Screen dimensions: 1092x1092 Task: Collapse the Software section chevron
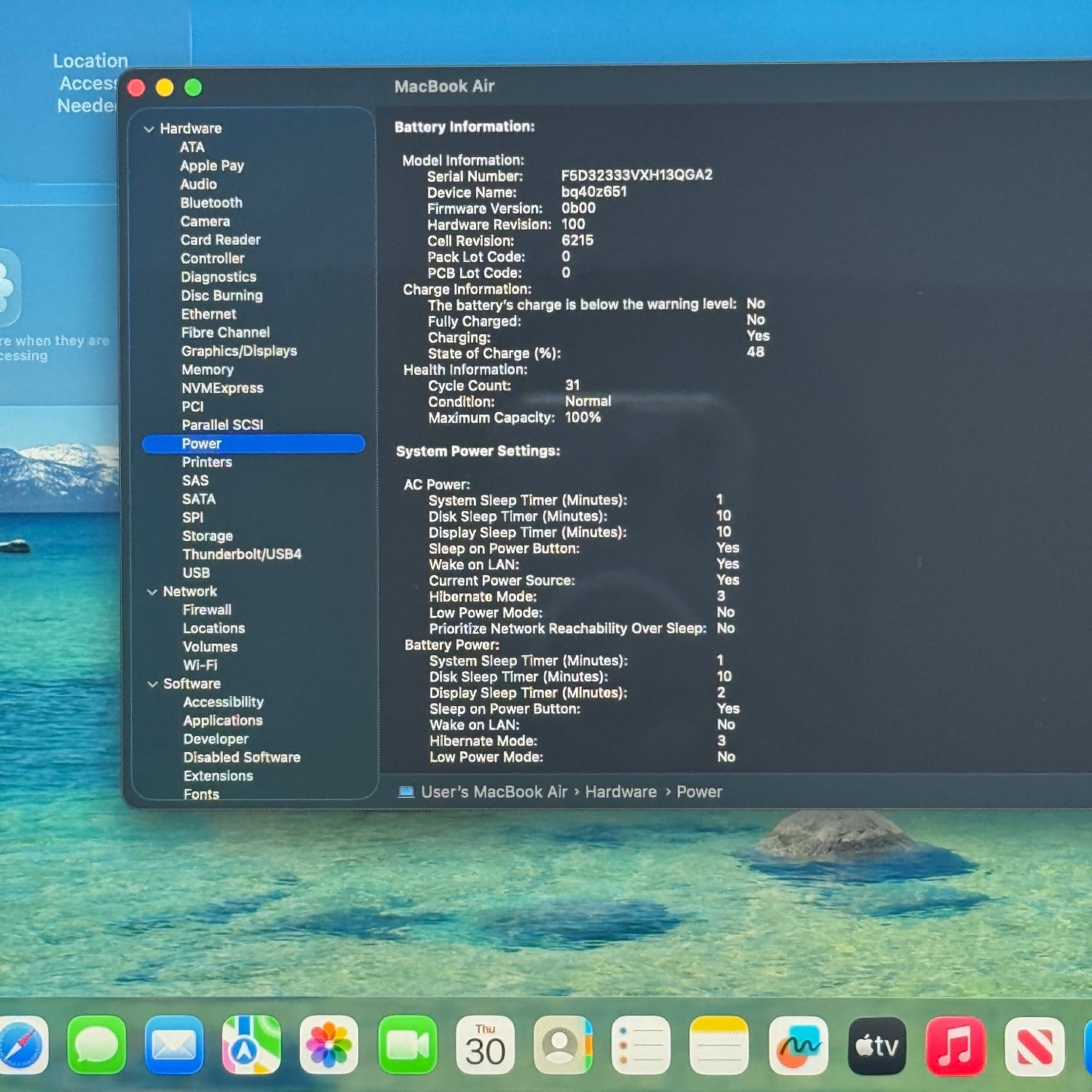coord(153,684)
